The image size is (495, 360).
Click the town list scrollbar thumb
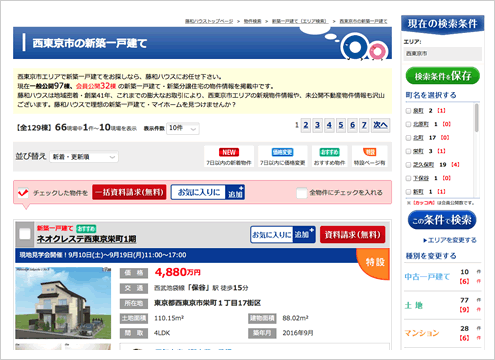(x=477, y=117)
